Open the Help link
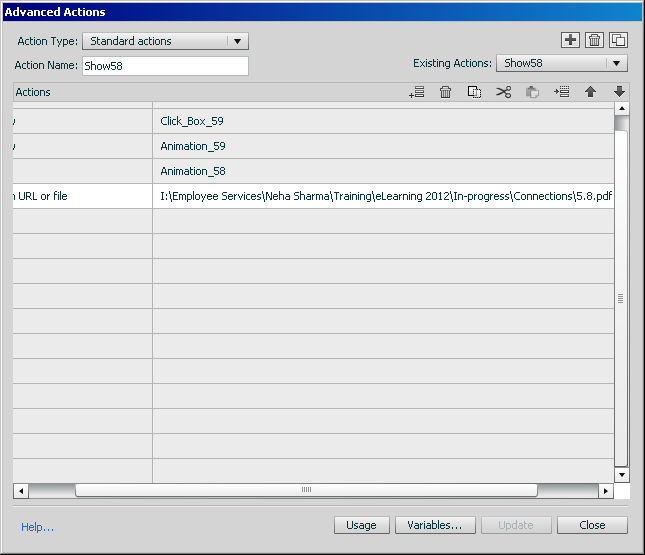Viewport: 645px width, 555px height. click(37, 527)
